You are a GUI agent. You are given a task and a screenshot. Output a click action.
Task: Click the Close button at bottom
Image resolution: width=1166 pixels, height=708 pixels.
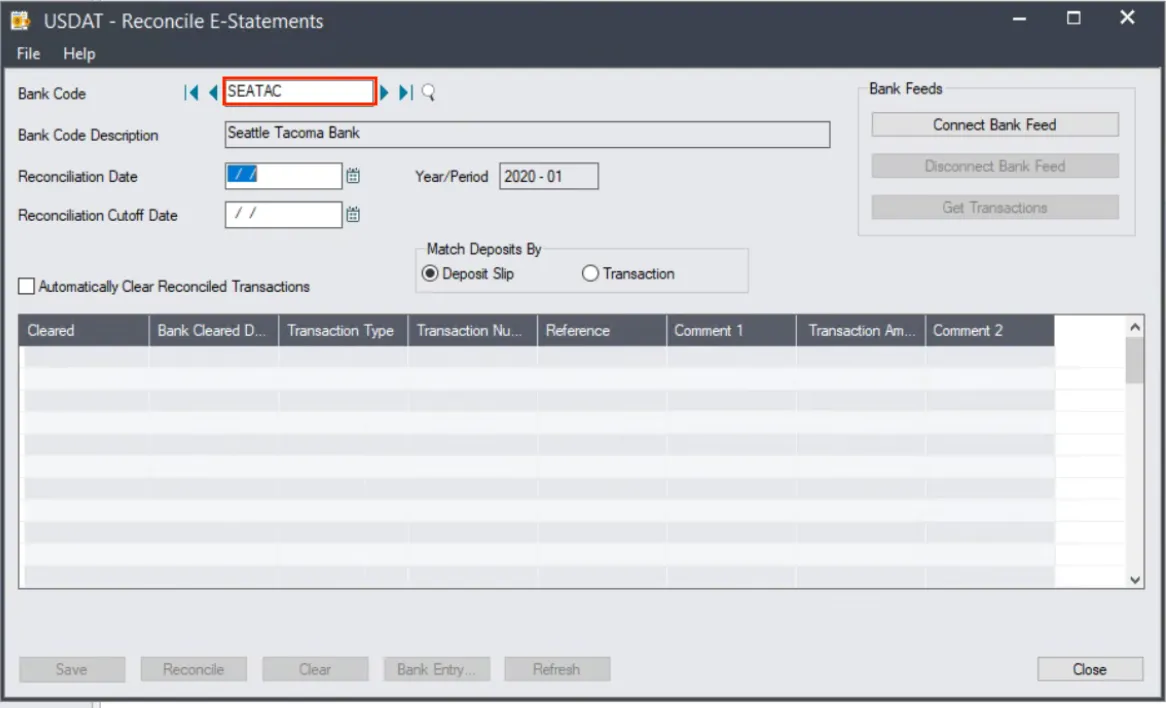point(1090,669)
